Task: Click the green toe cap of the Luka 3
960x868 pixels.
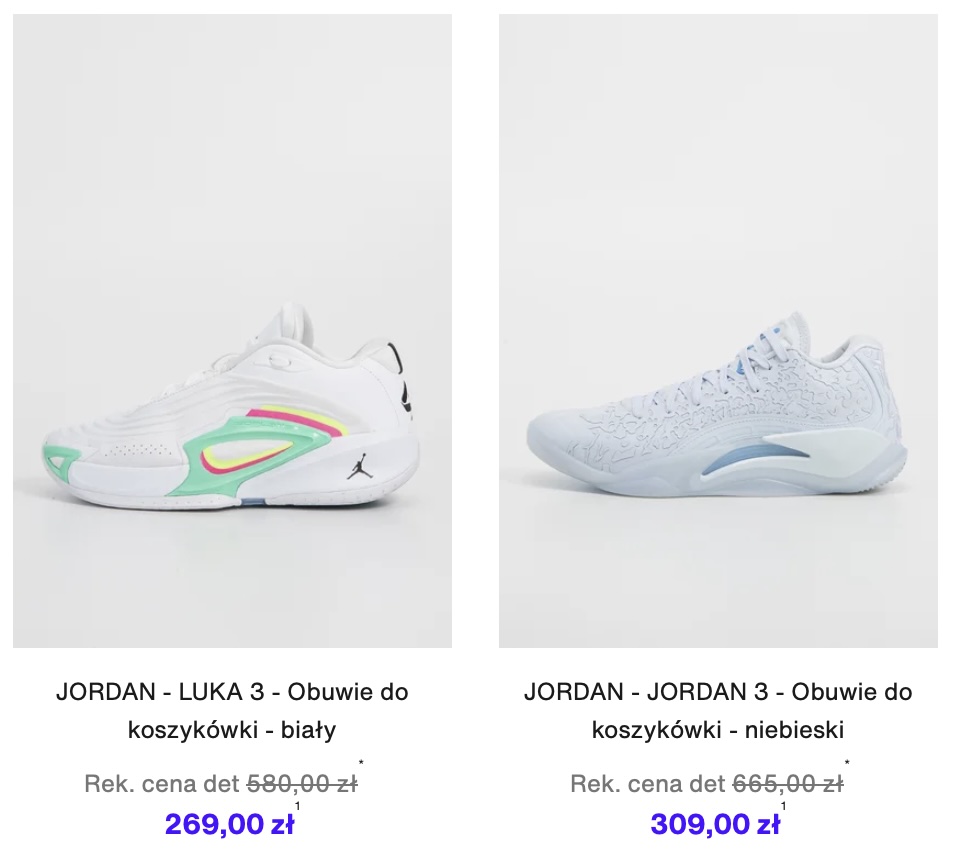Action: tap(61, 456)
